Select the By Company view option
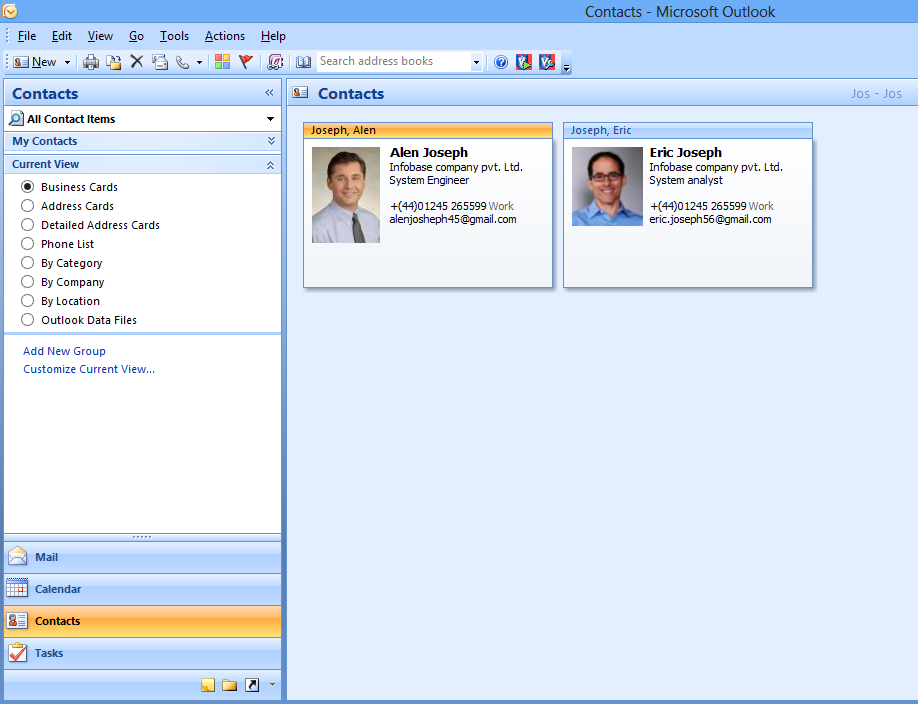This screenshot has height=705, width=918. [x=28, y=282]
